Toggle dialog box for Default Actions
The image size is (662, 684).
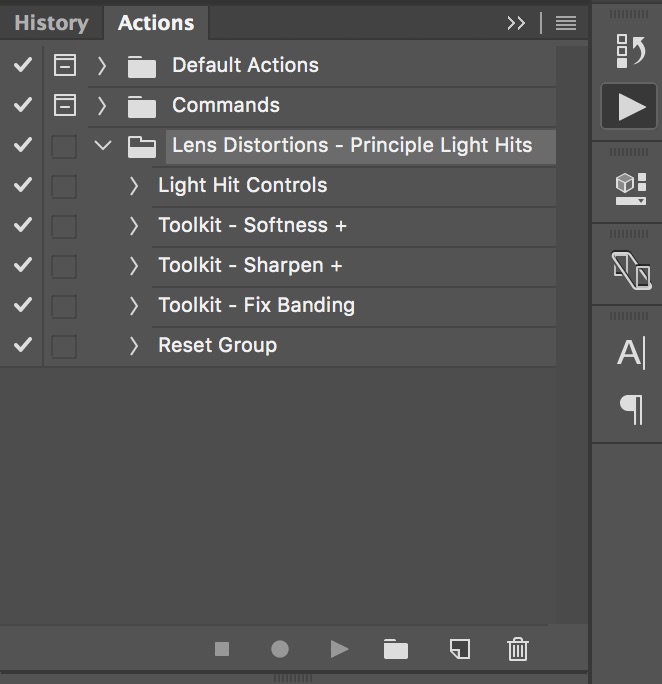tap(65, 65)
